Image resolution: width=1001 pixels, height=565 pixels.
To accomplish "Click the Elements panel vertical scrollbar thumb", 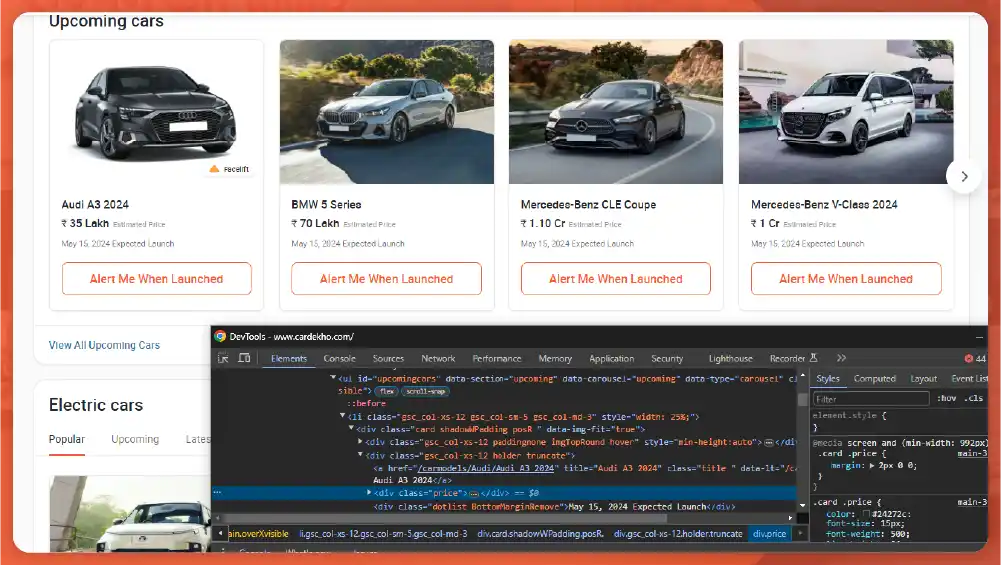I will click(x=802, y=400).
